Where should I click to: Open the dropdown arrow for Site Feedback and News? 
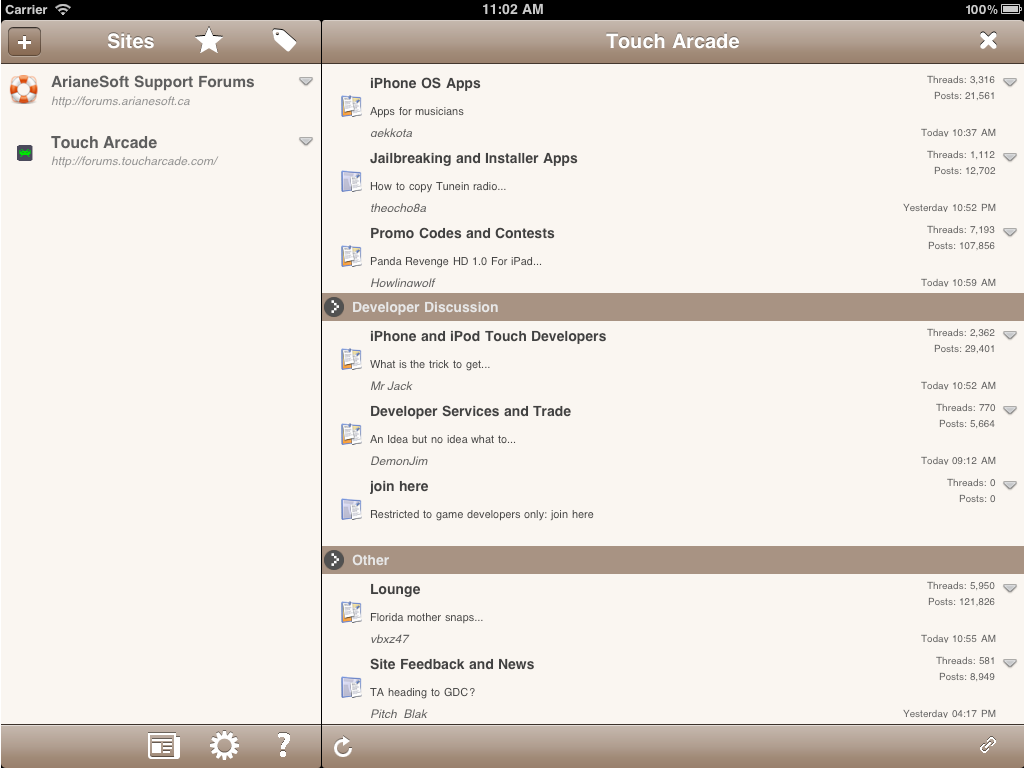tap(1010, 664)
